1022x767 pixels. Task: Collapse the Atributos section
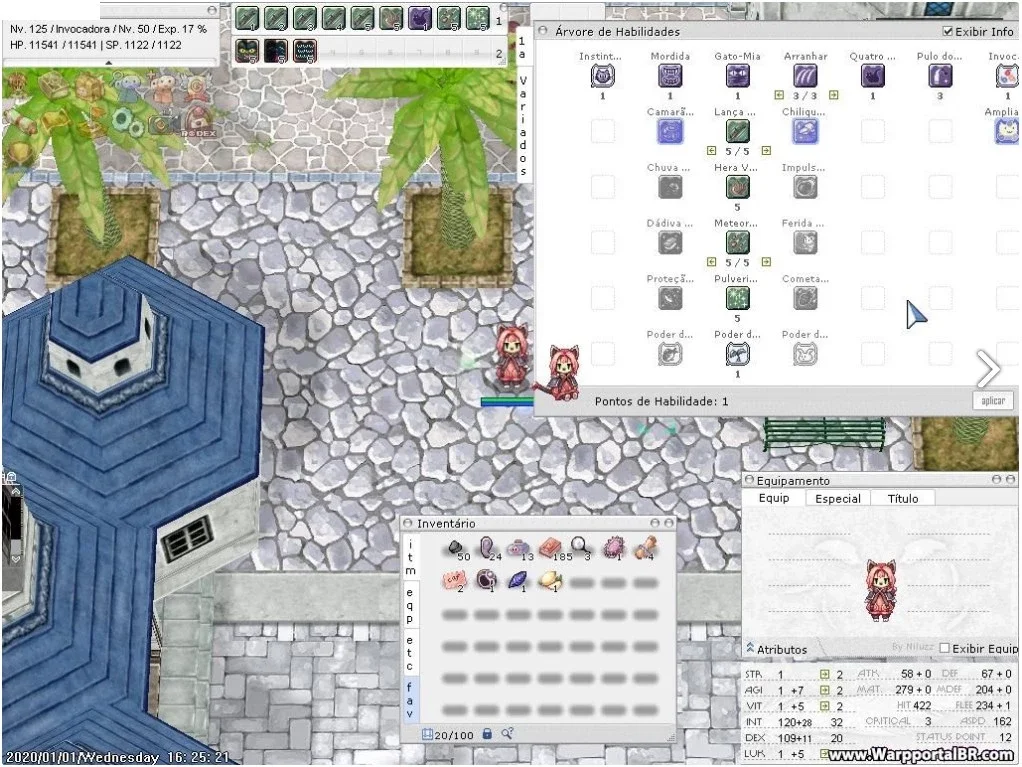(750, 648)
